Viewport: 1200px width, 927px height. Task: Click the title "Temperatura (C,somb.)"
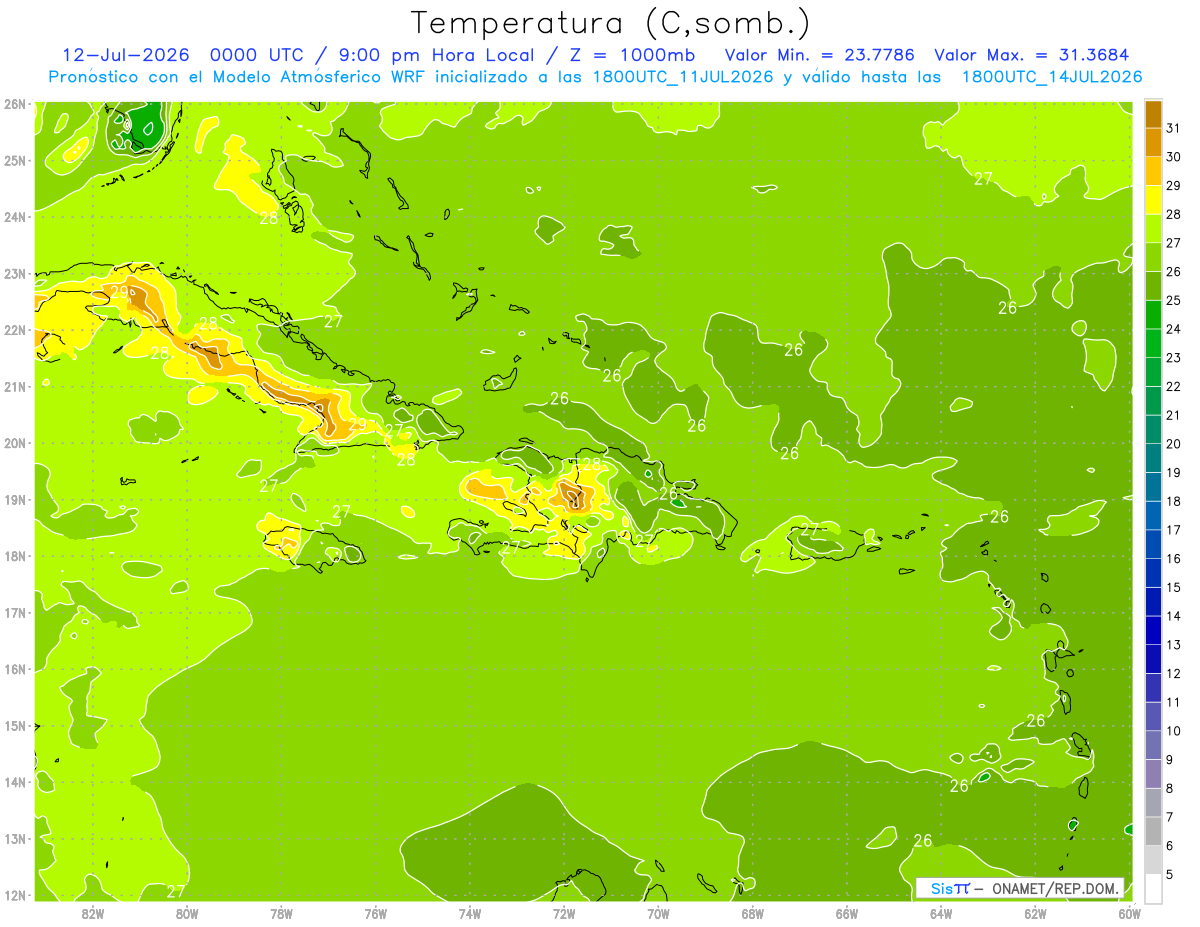click(x=611, y=23)
